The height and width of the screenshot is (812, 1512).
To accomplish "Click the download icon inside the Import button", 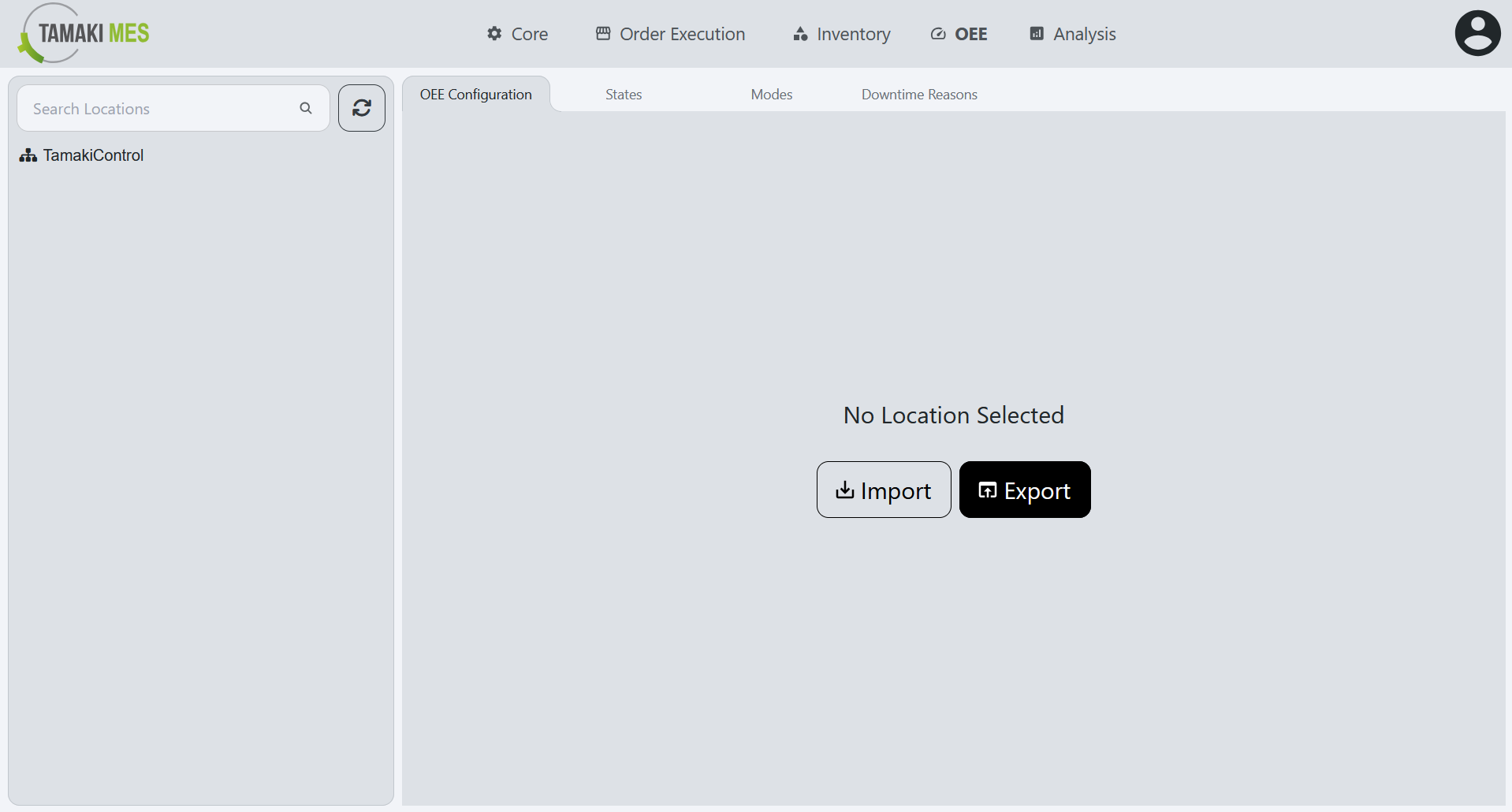I will point(844,490).
